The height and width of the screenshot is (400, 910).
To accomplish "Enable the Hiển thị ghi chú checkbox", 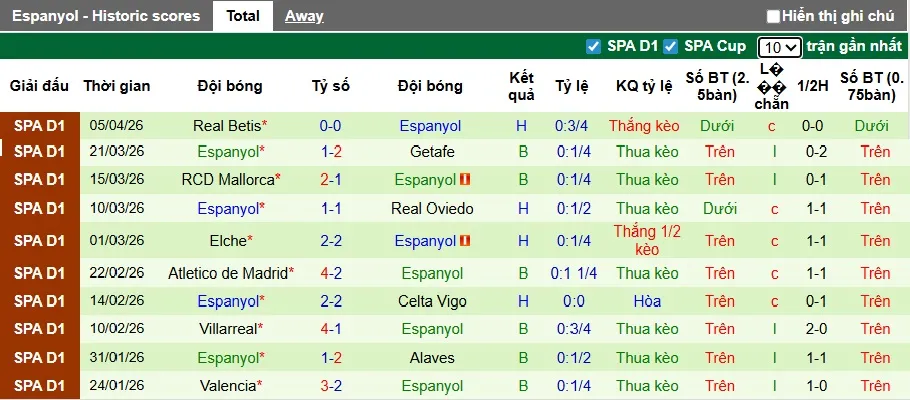I will [x=773, y=16].
